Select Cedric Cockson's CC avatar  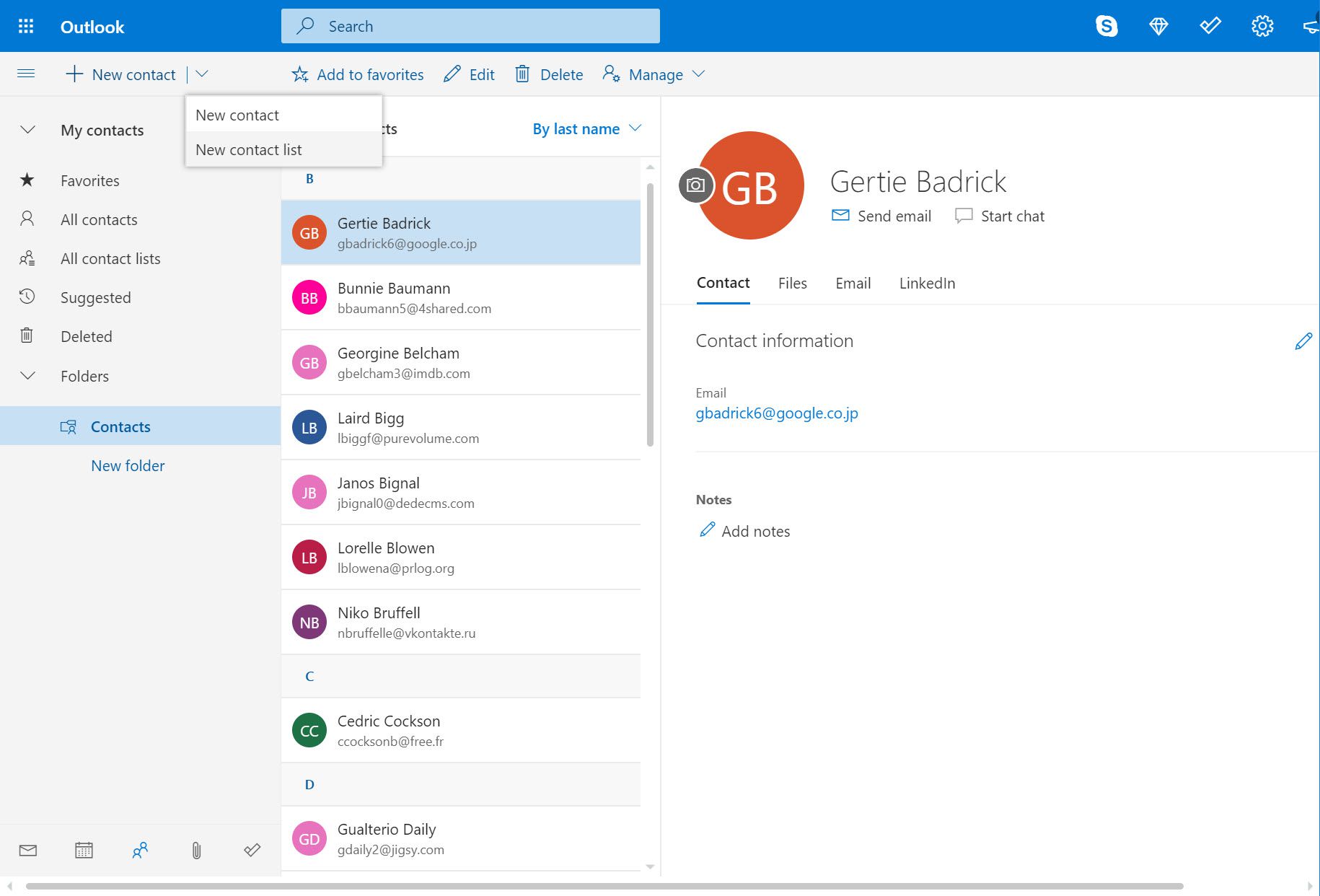(x=309, y=731)
